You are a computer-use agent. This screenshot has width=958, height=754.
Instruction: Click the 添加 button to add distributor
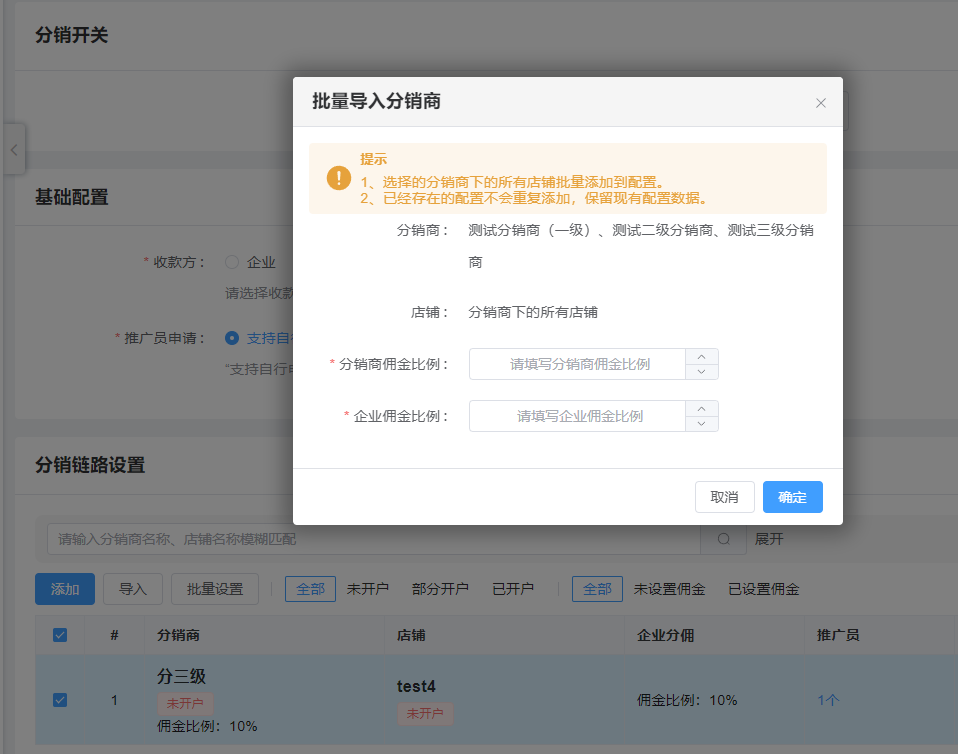(x=64, y=589)
